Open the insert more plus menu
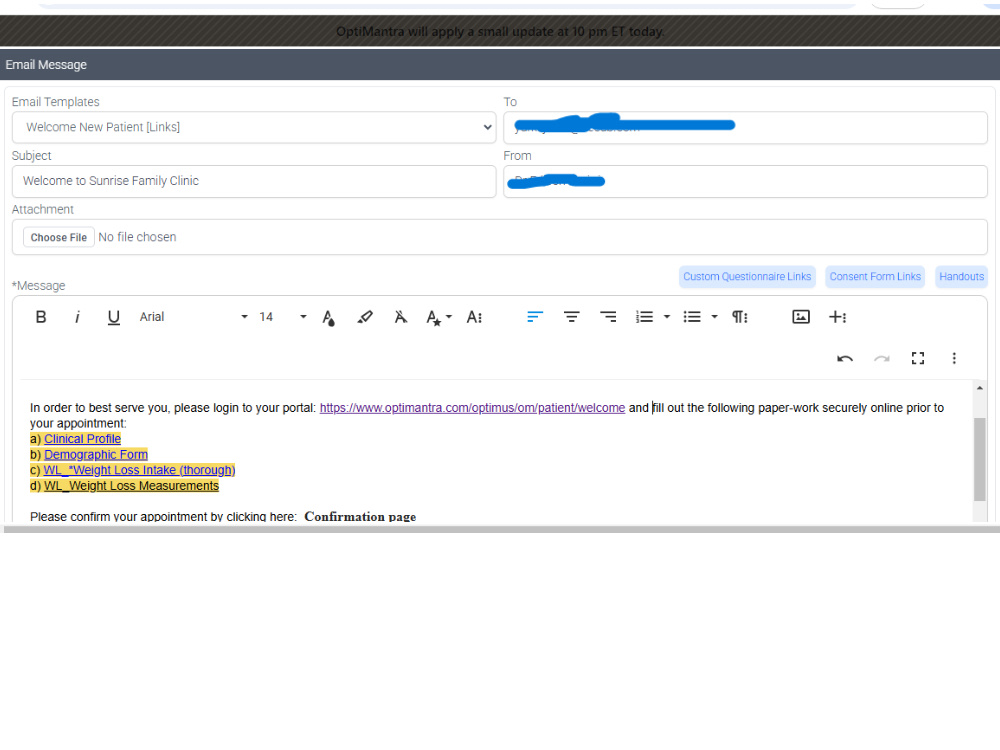The image size is (1000, 750). click(x=837, y=317)
